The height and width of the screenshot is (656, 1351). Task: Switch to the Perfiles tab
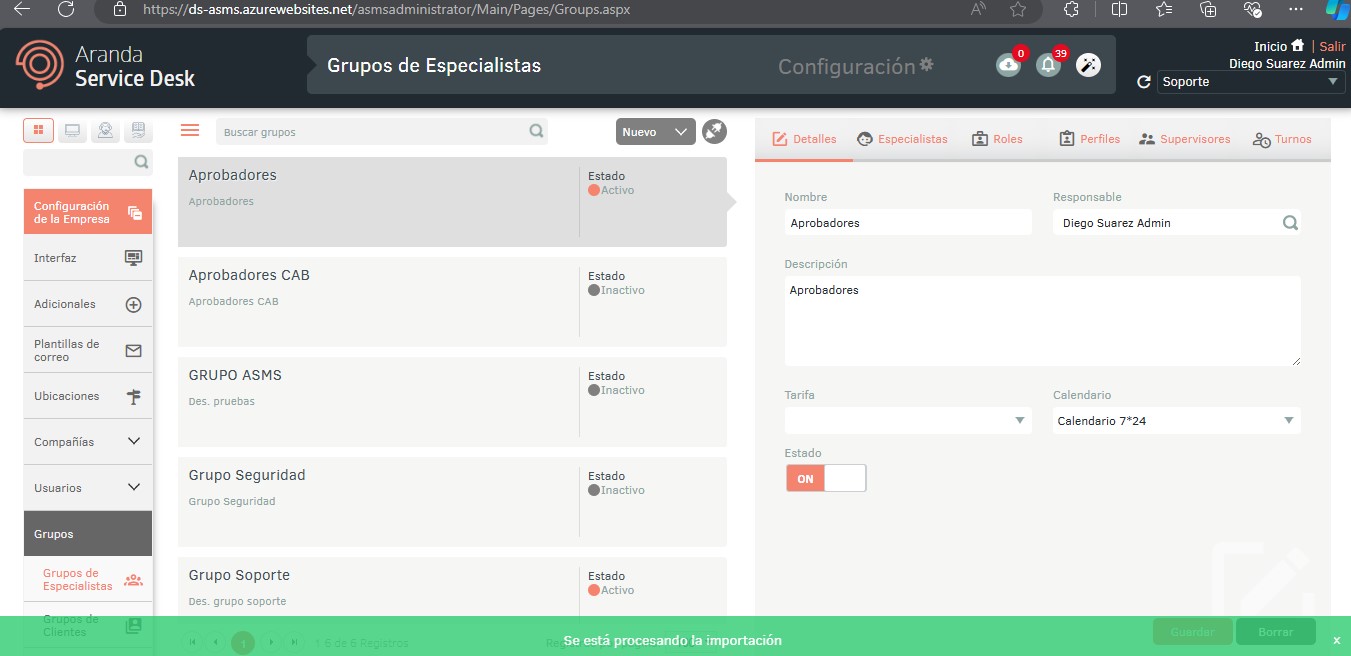click(1089, 139)
